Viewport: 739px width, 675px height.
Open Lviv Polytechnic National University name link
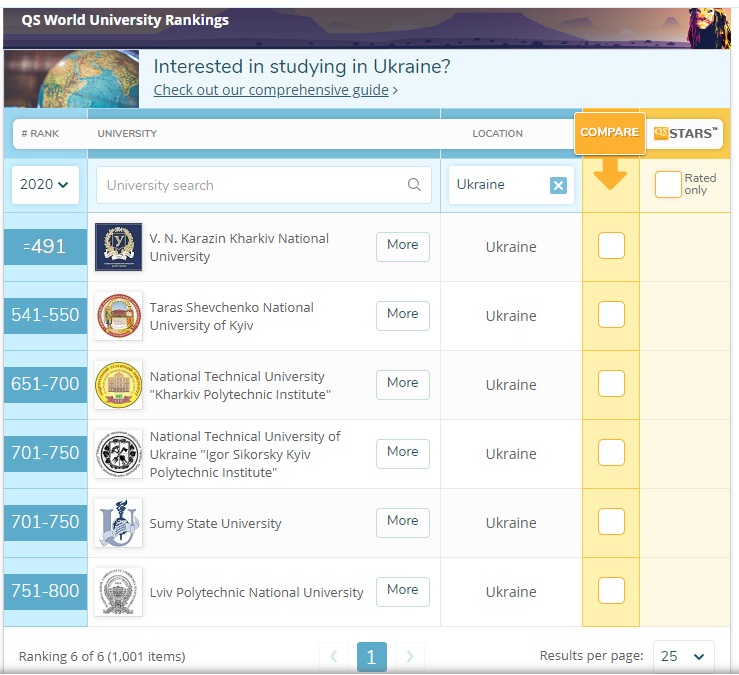(256, 592)
